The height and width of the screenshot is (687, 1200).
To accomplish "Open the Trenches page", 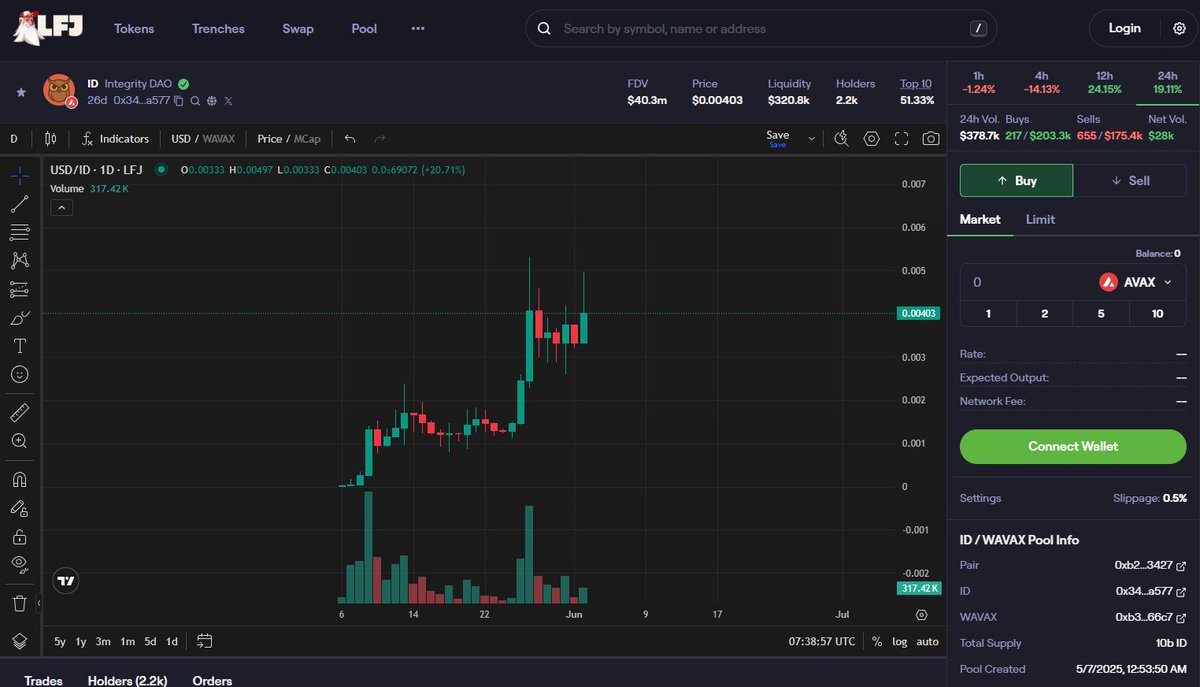I will click(218, 28).
